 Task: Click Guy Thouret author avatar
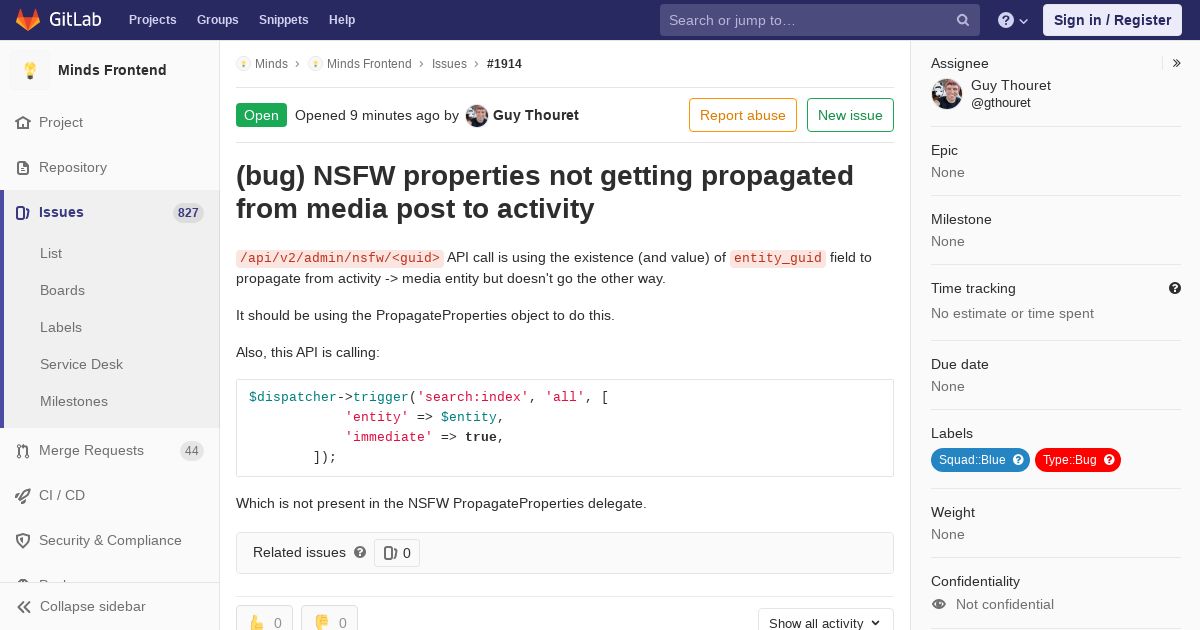pos(477,115)
